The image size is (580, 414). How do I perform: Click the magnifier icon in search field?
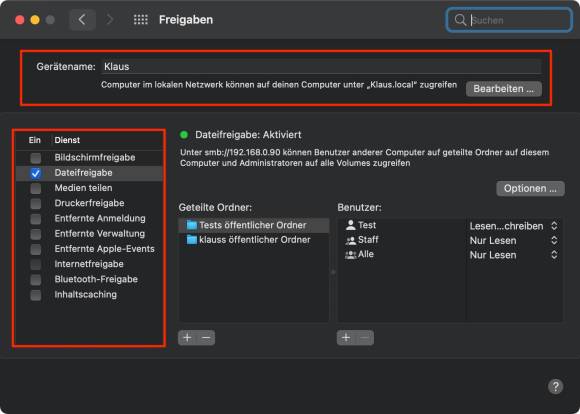coord(460,20)
